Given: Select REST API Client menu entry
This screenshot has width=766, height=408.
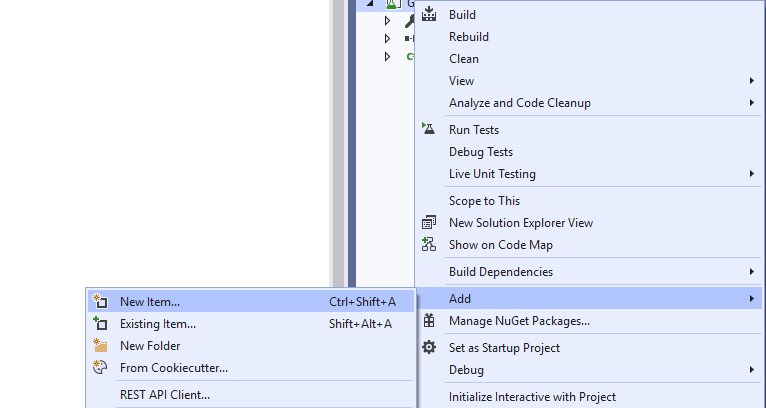Looking at the screenshot, I should coord(165,394).
